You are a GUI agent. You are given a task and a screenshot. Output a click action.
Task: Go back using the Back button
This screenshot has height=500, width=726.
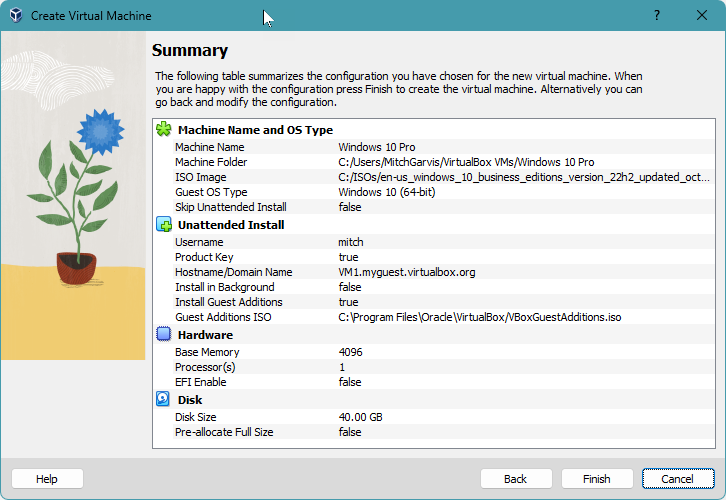[515, 479]
